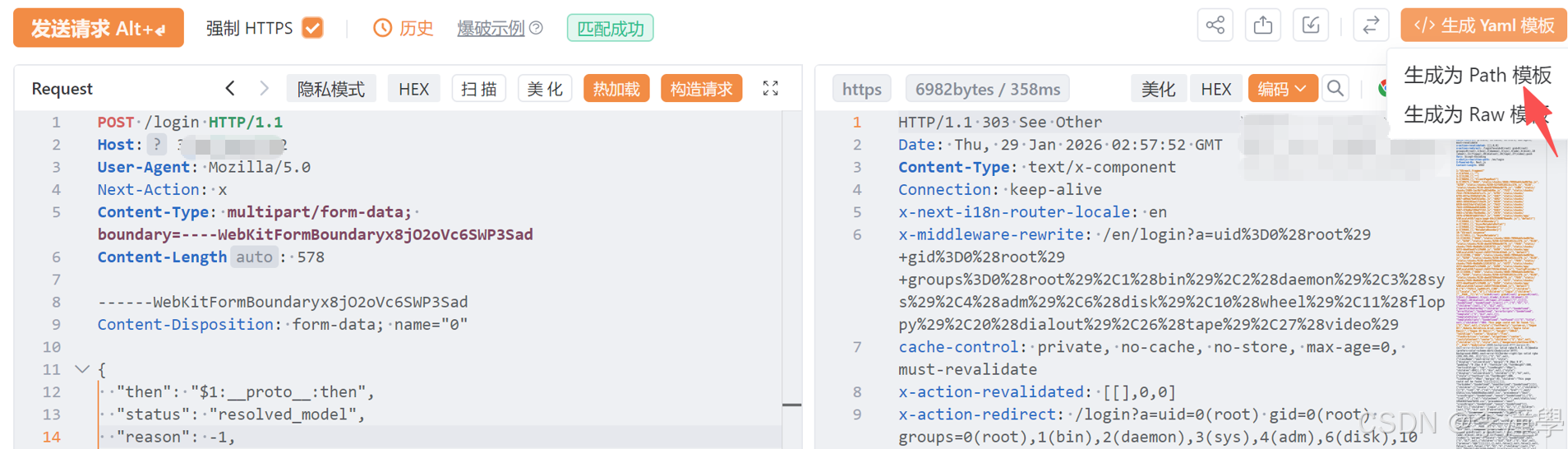Click the '"then": "$1:__proto__:then",' line
Screen dimensions: 1568x449
tap(246, 392)
